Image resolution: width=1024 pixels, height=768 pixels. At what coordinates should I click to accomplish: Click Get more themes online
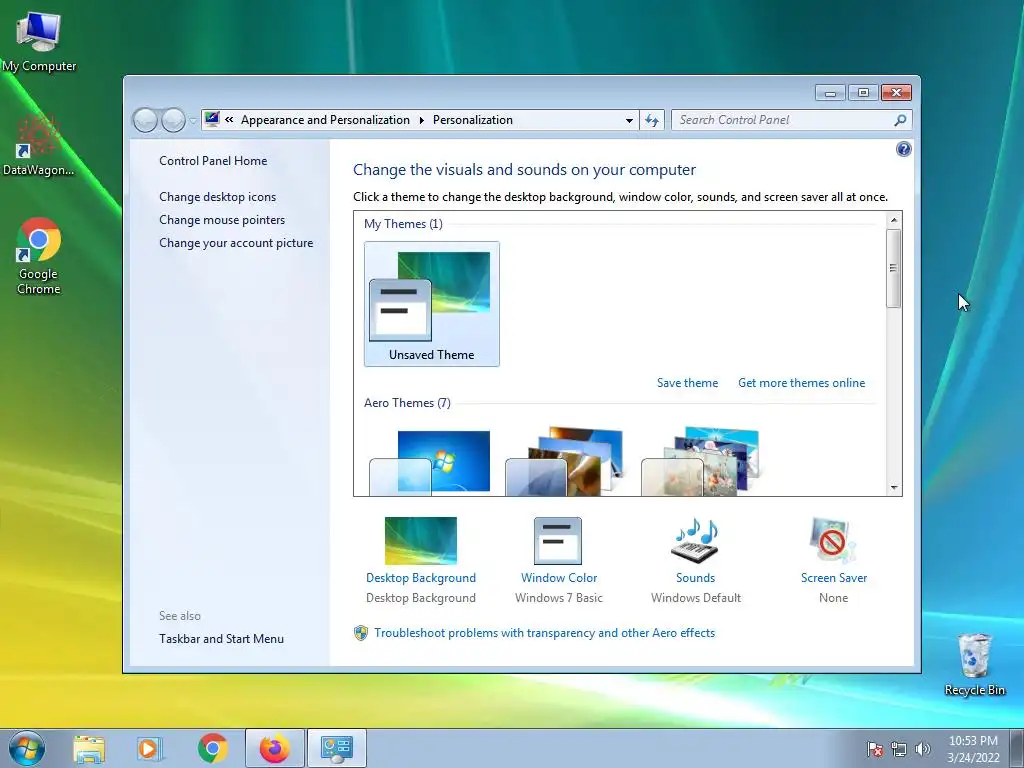[x=801, y=383]
